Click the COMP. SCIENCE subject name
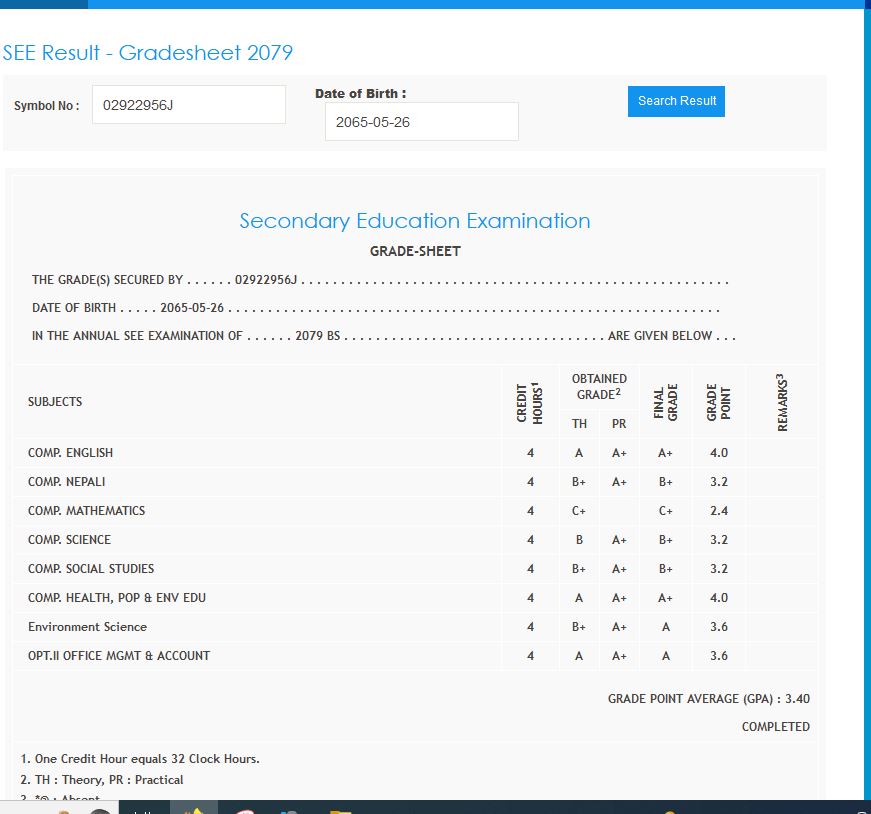The width and height of the screenshot is (871, 814). (69, 540)
